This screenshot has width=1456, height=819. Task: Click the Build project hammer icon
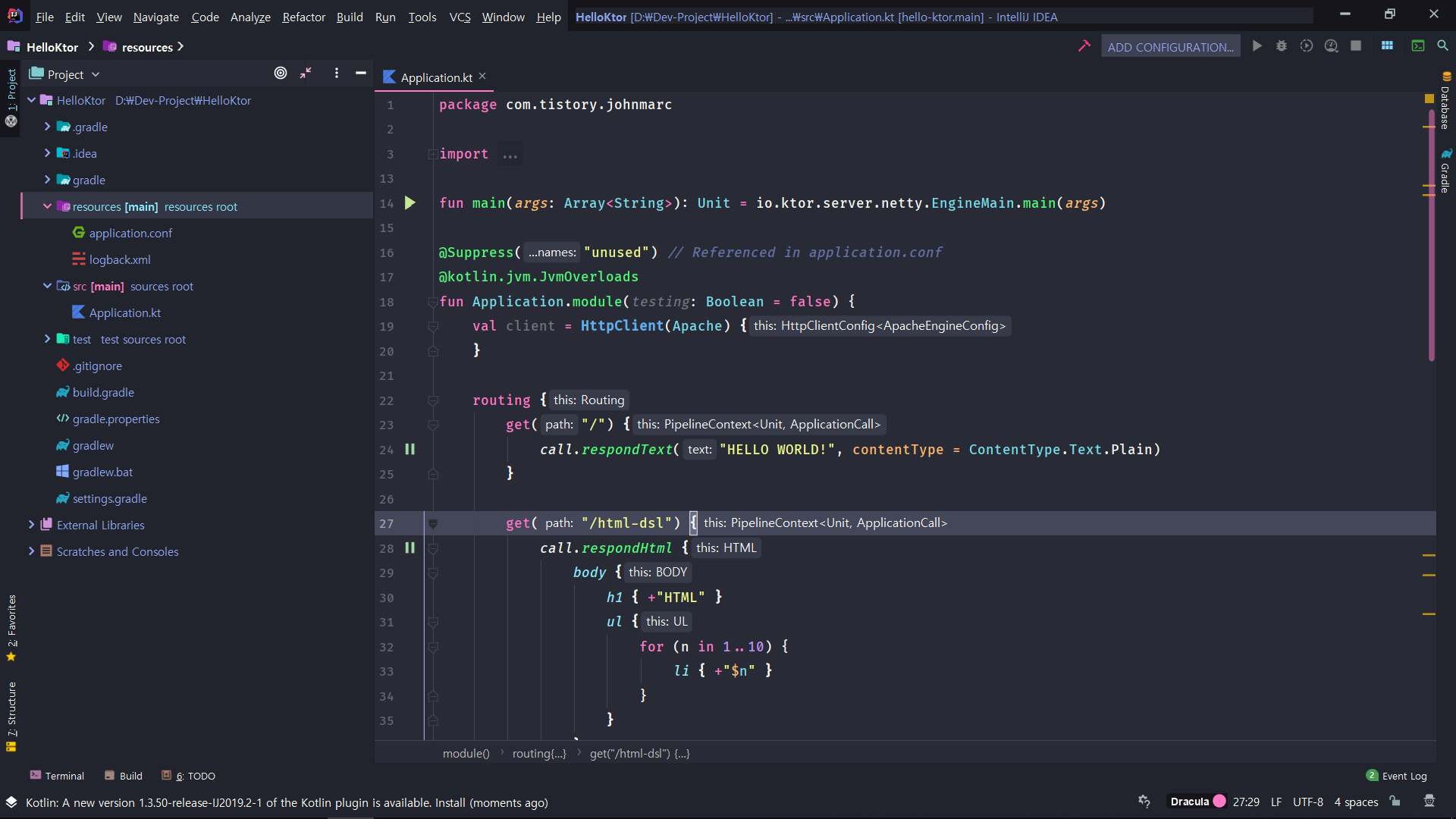(1084, 46)
